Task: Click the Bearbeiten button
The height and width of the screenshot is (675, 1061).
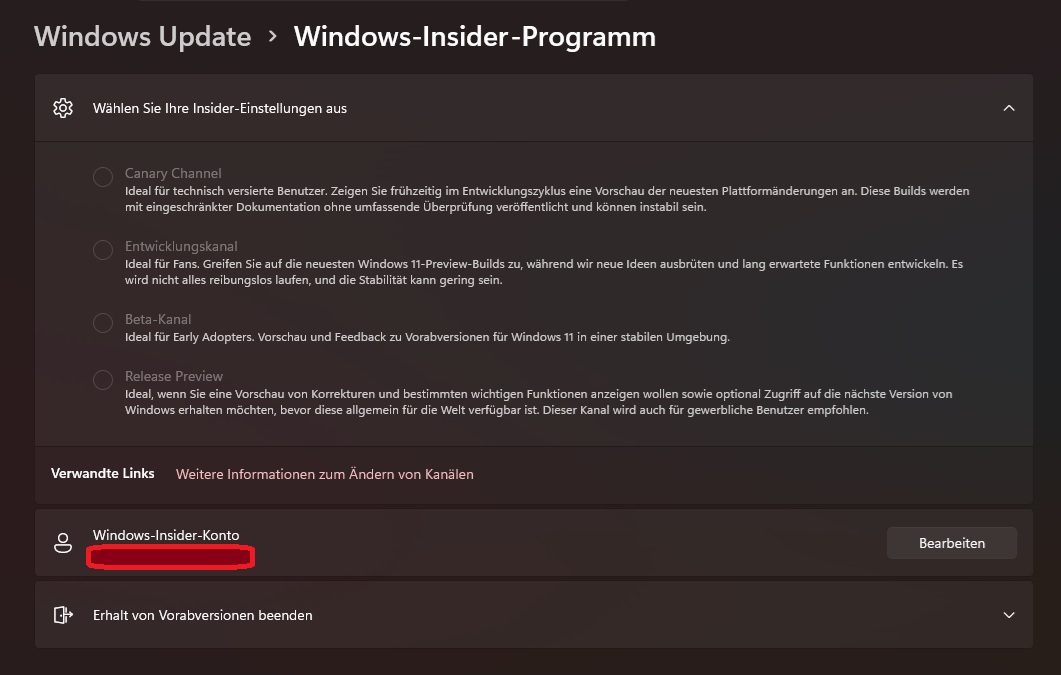Action: (951, 543)
